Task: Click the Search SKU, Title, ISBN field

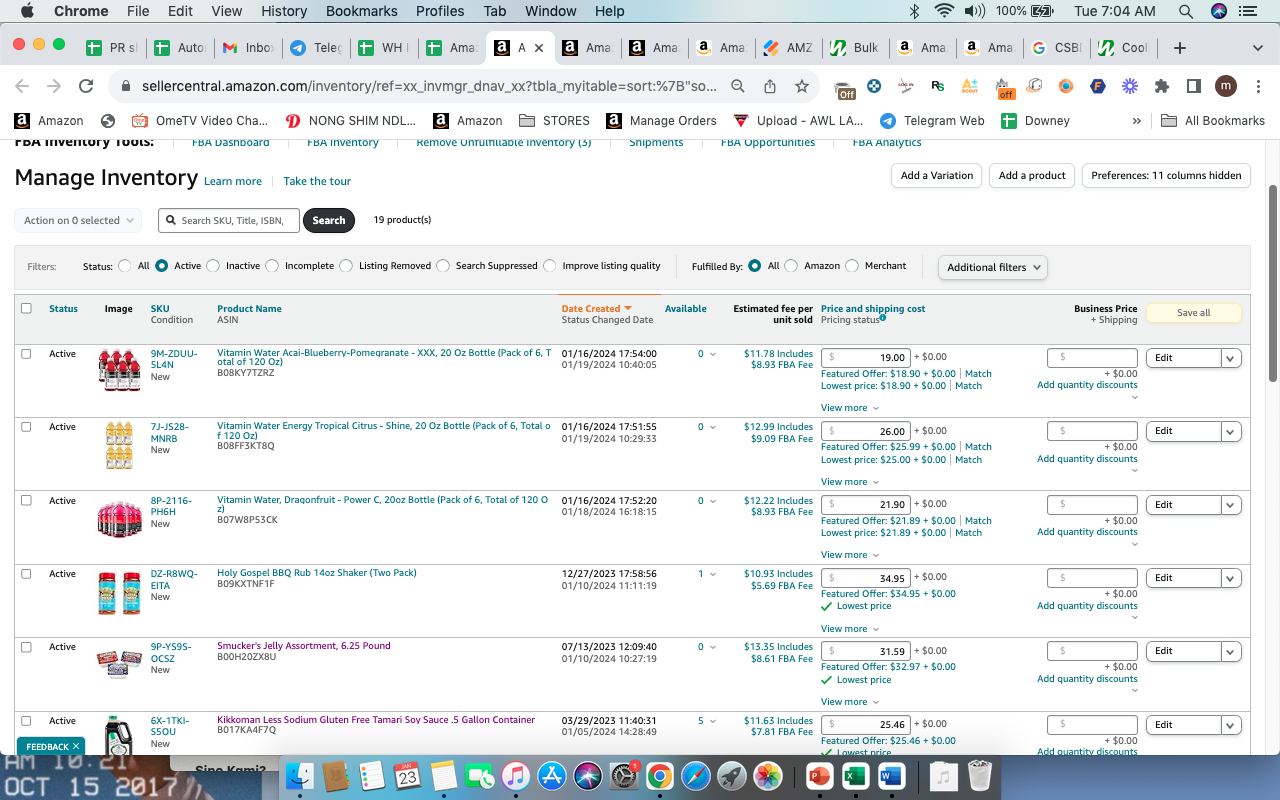Action: coord(229,220)
